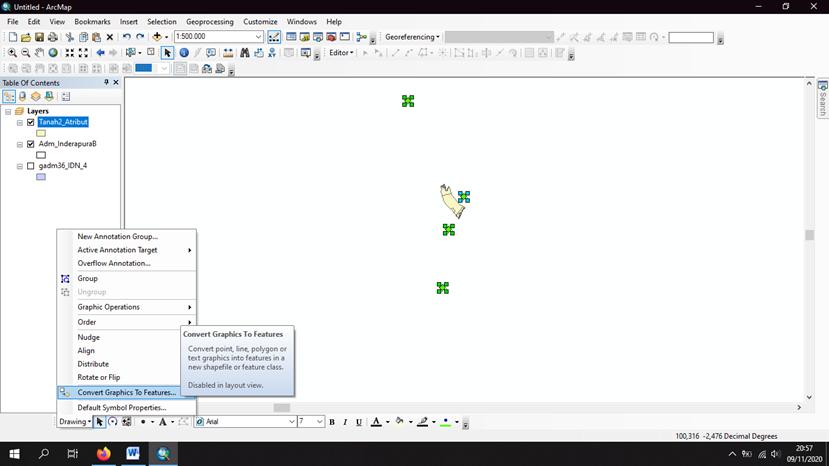This screenshot has width=829, height=466.
Task: Open the map scale dropdown
Action: click(258, 37)
